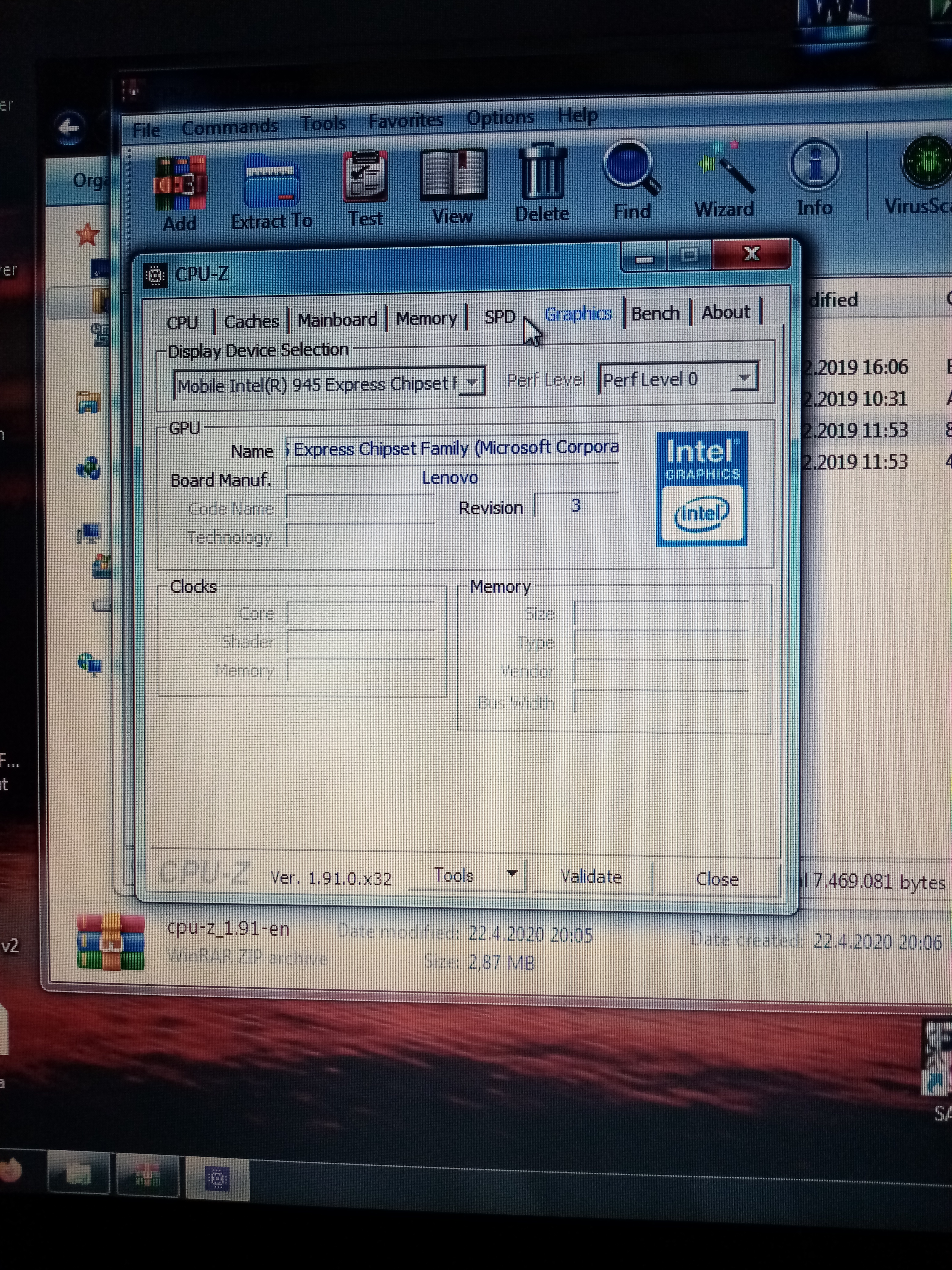Click the Favorites star in Explorer sidebar

pos(87,235)
